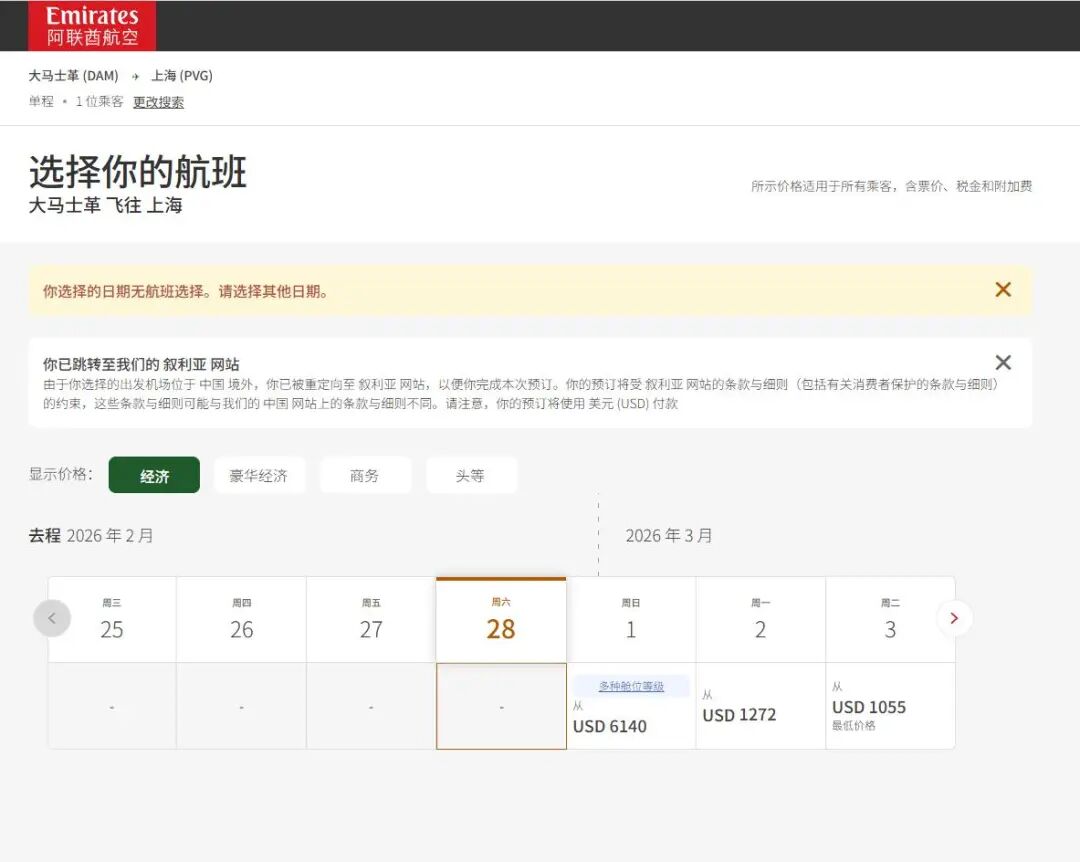Click the 2026 年 3 月 month label
1080x862 pixels.
[669, 535]
